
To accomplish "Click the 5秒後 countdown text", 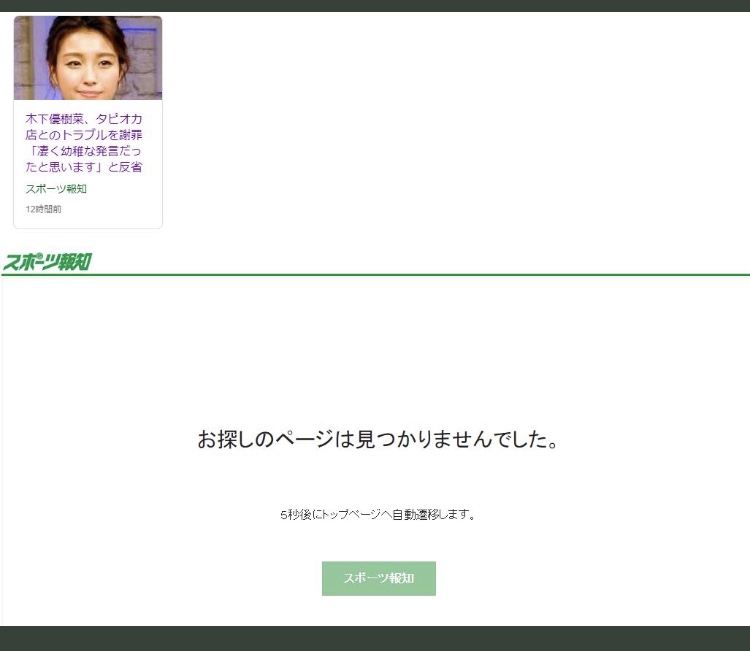I will 296,515.
